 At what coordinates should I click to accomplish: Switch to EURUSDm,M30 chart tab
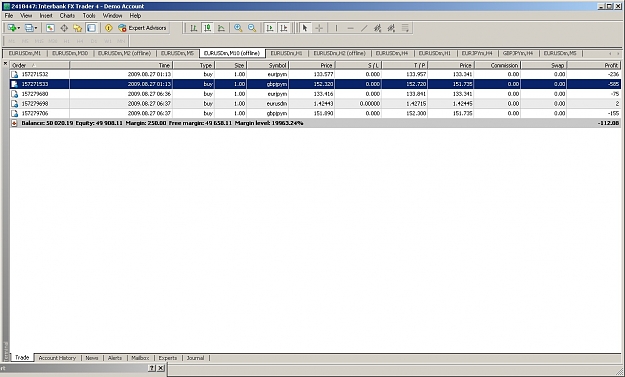click(x=70, y=53)
